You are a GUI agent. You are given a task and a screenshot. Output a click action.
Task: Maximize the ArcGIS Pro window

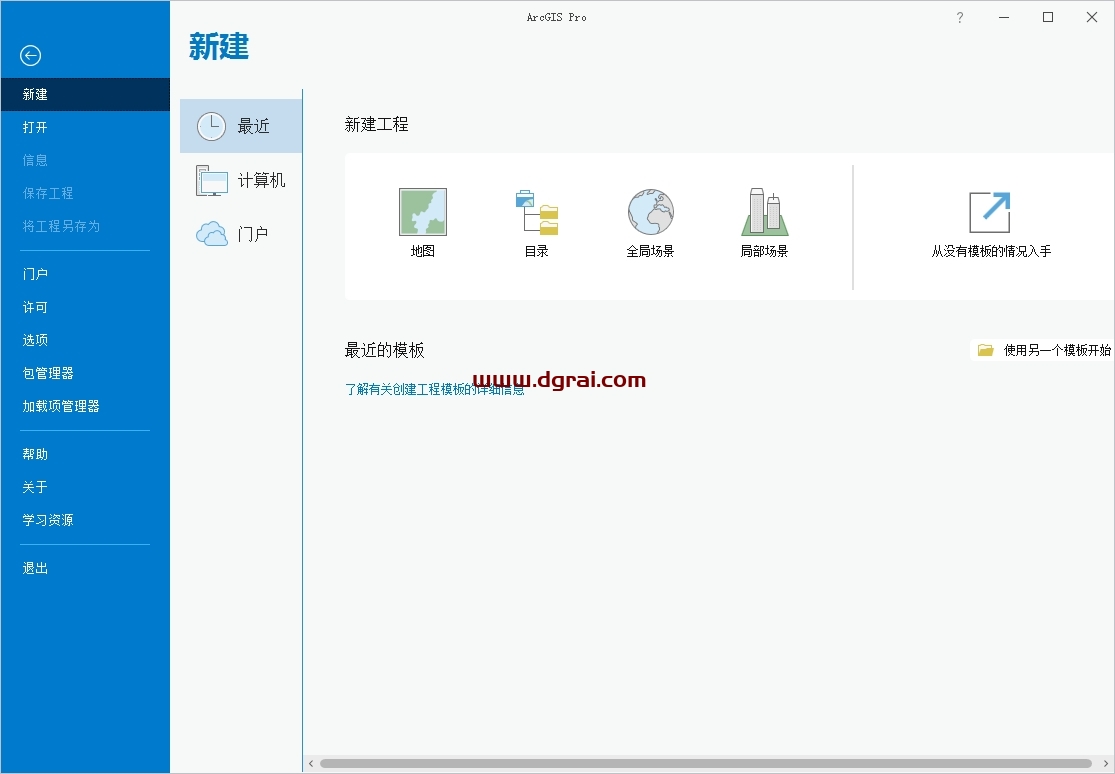click(x=1048, y=18)
